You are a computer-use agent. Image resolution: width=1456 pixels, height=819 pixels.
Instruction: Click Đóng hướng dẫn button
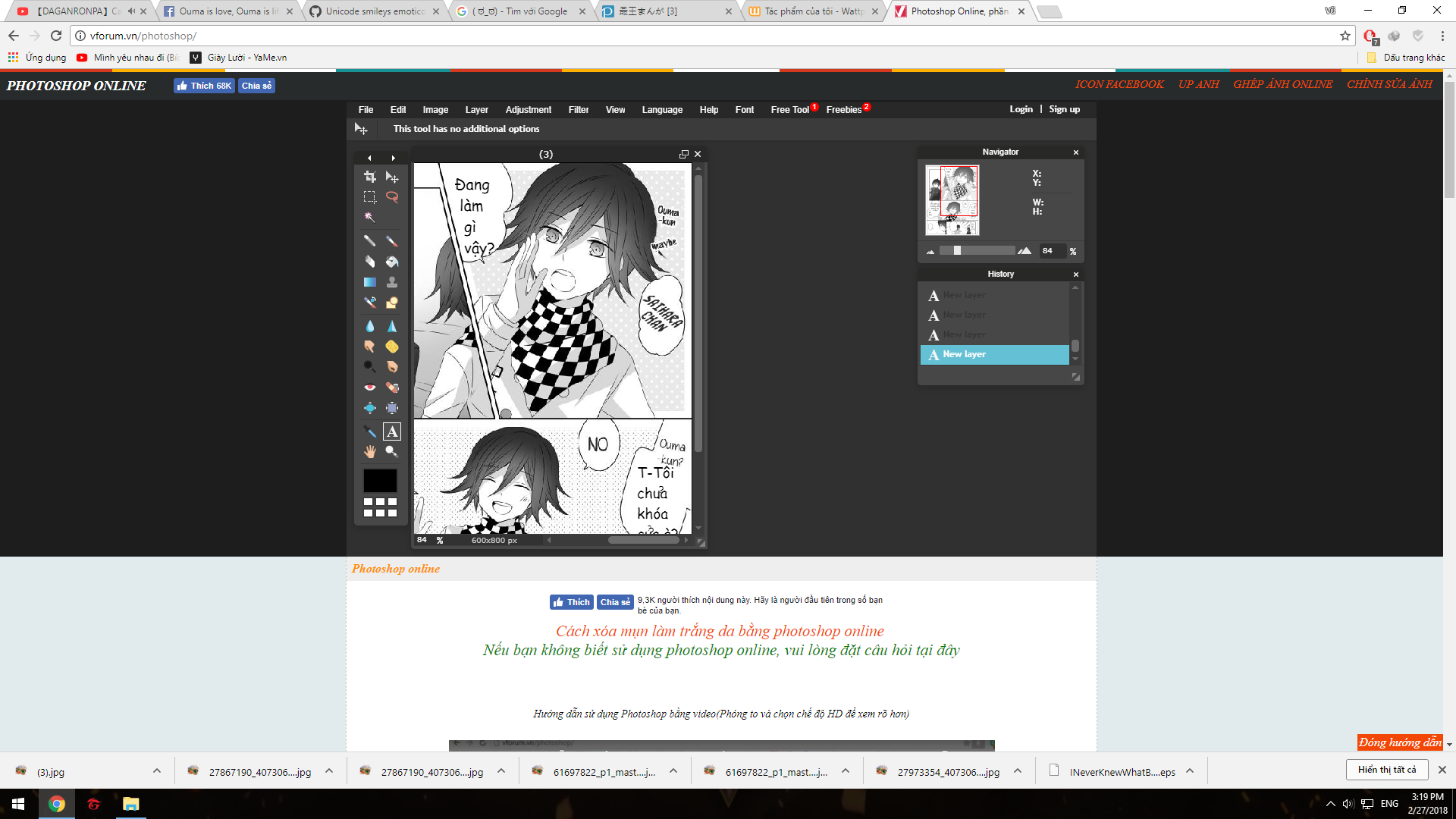click(1400, 742)
